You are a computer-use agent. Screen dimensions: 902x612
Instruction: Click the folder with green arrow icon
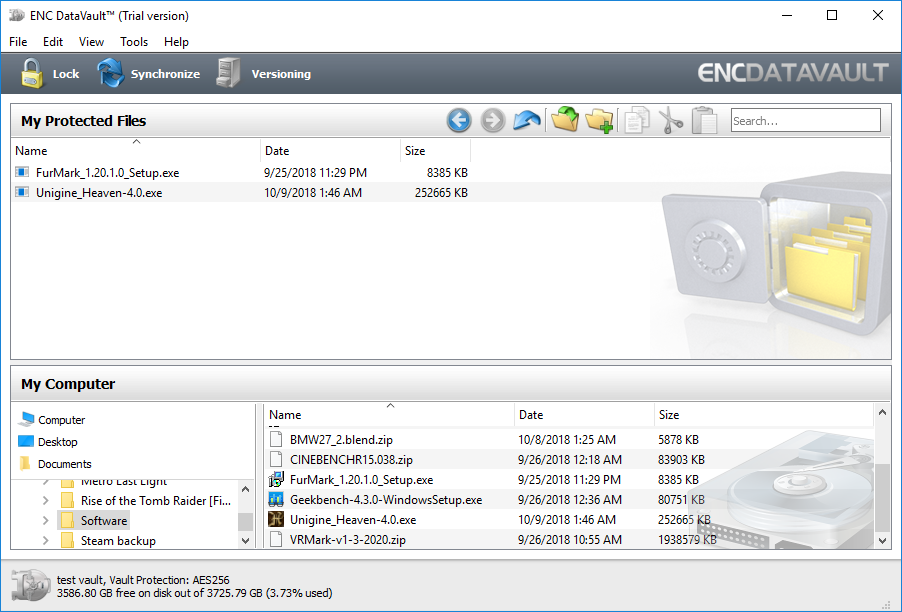click(x=565, y=120)
